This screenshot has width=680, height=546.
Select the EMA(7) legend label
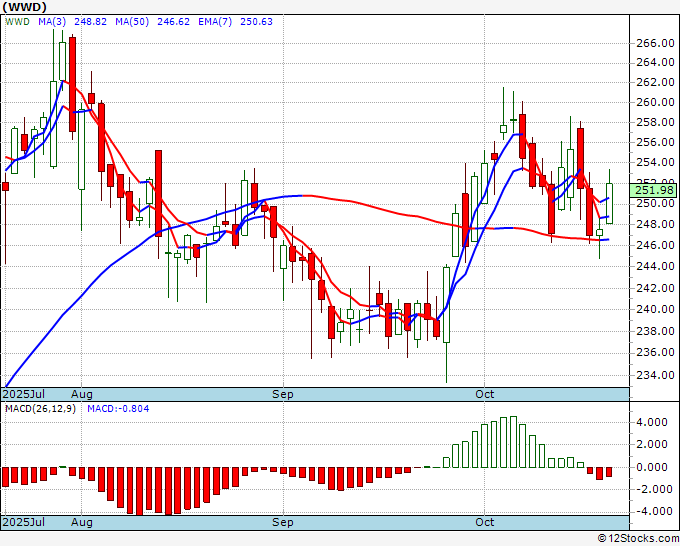tap(215, 21)
